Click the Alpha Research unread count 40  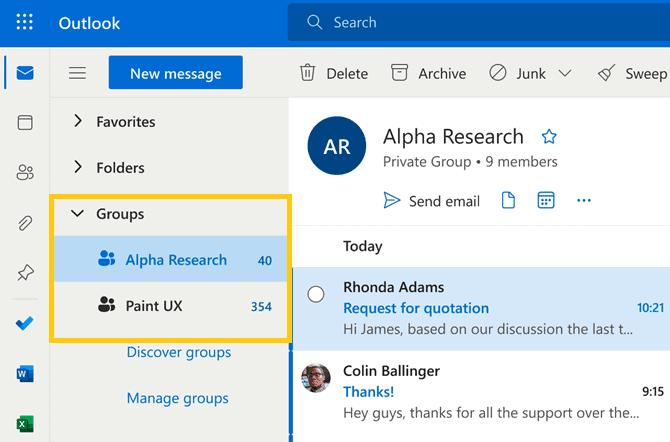pos(265,260)
